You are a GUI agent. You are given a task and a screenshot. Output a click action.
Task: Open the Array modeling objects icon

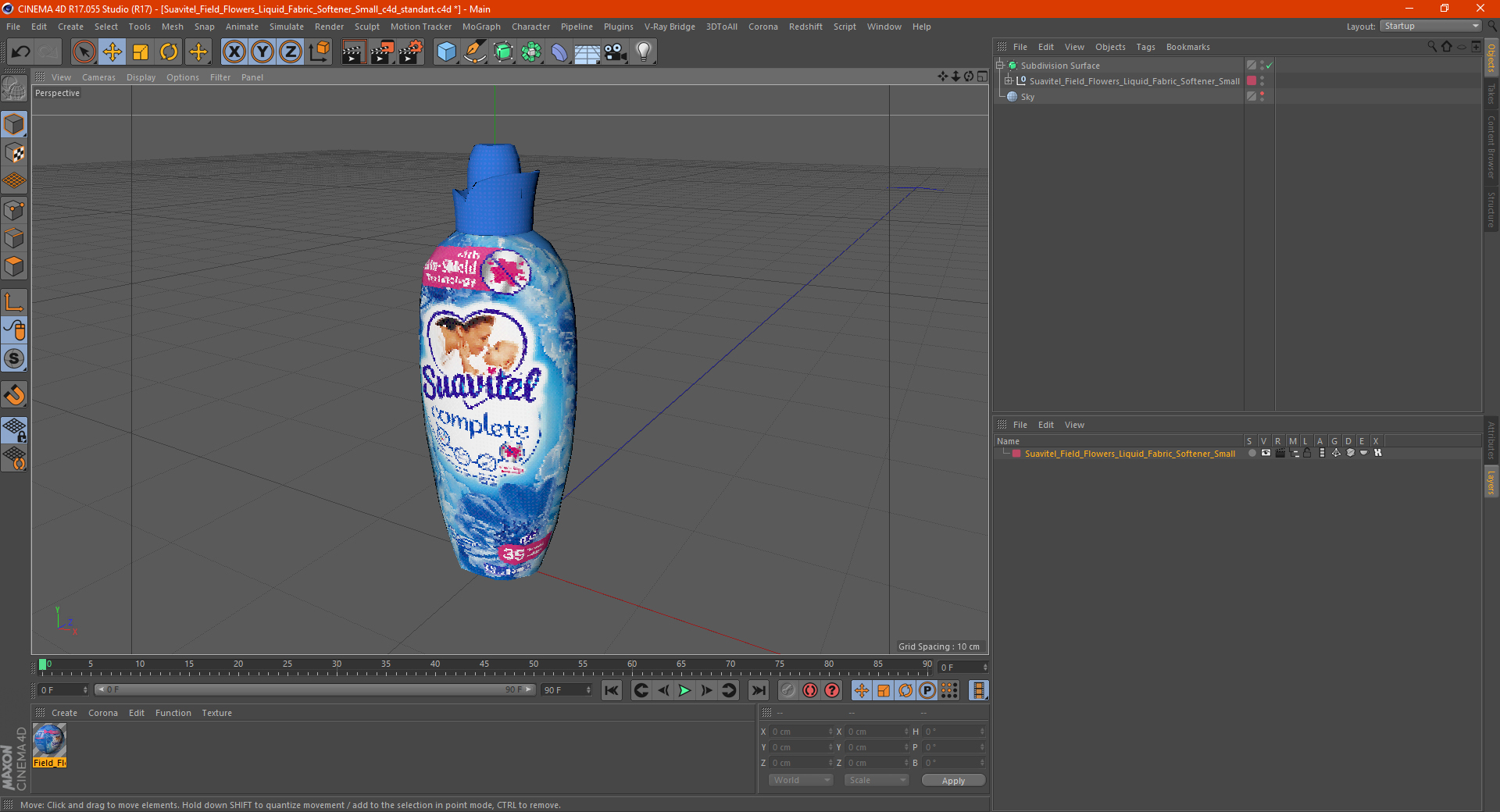[x=531, y=52]
